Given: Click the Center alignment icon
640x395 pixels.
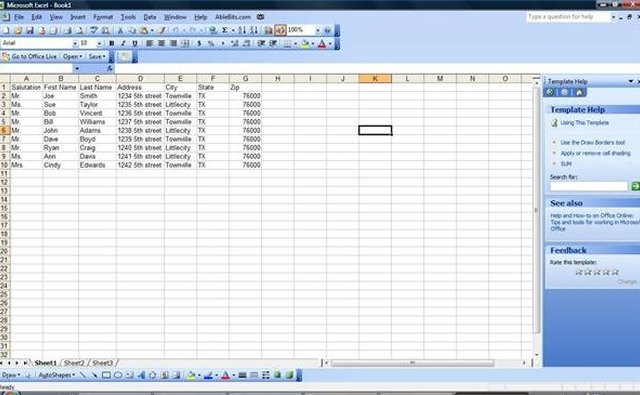Looking at the screenshot, I should [162, 43].
